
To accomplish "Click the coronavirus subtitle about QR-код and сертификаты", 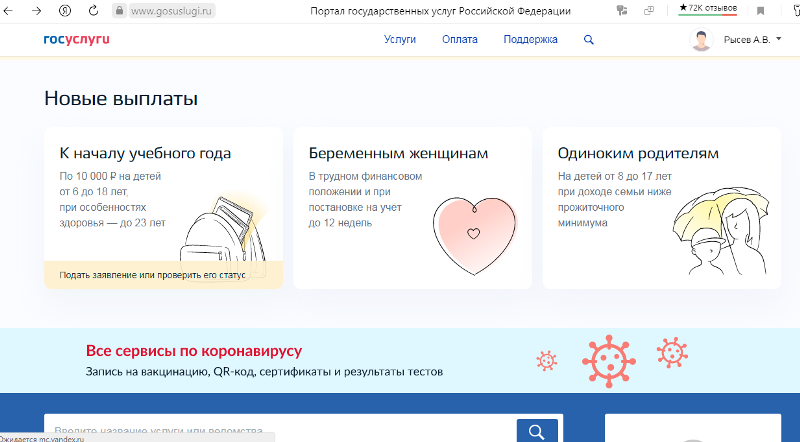I will tap(264, 372).
